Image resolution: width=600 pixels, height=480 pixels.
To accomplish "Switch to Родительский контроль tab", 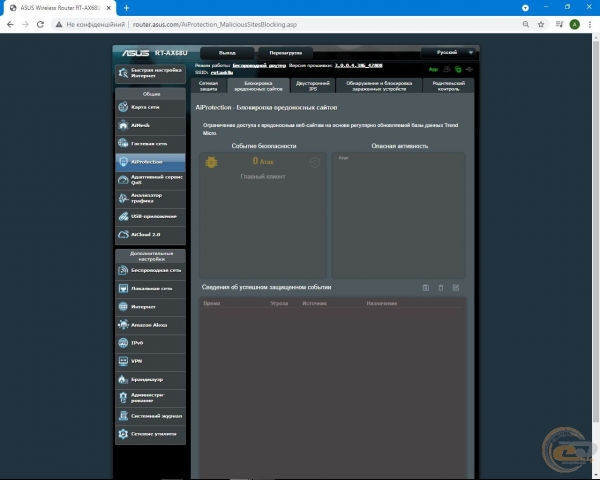I will [448, 86].
